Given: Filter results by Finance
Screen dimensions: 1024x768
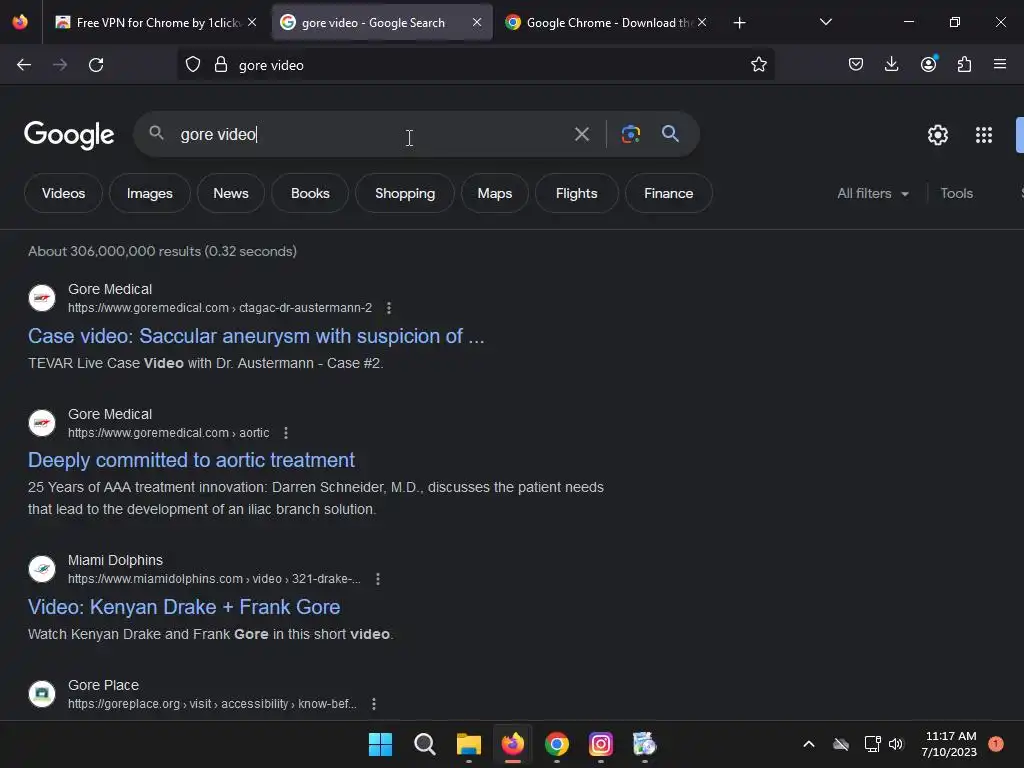Looking at the screenshot, I should 669,193.
